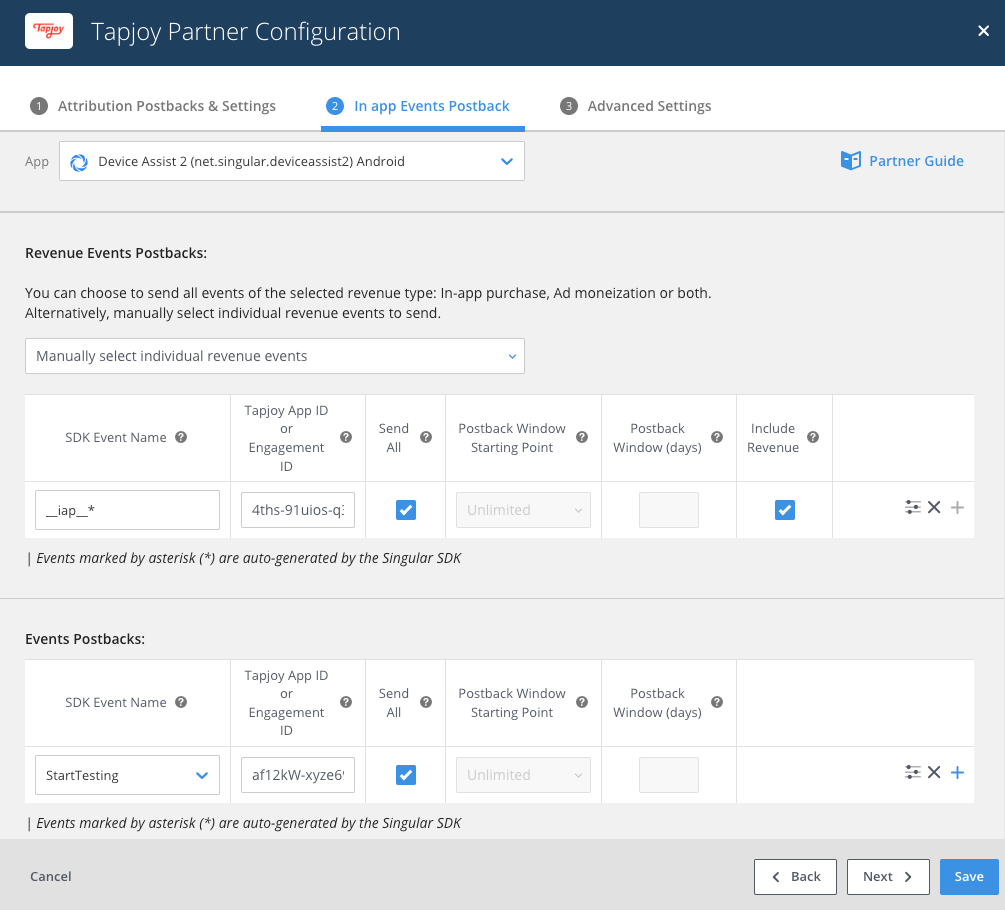
Task: Show help for revenue Tapjoy App ID column
Action: coord(346,437)
